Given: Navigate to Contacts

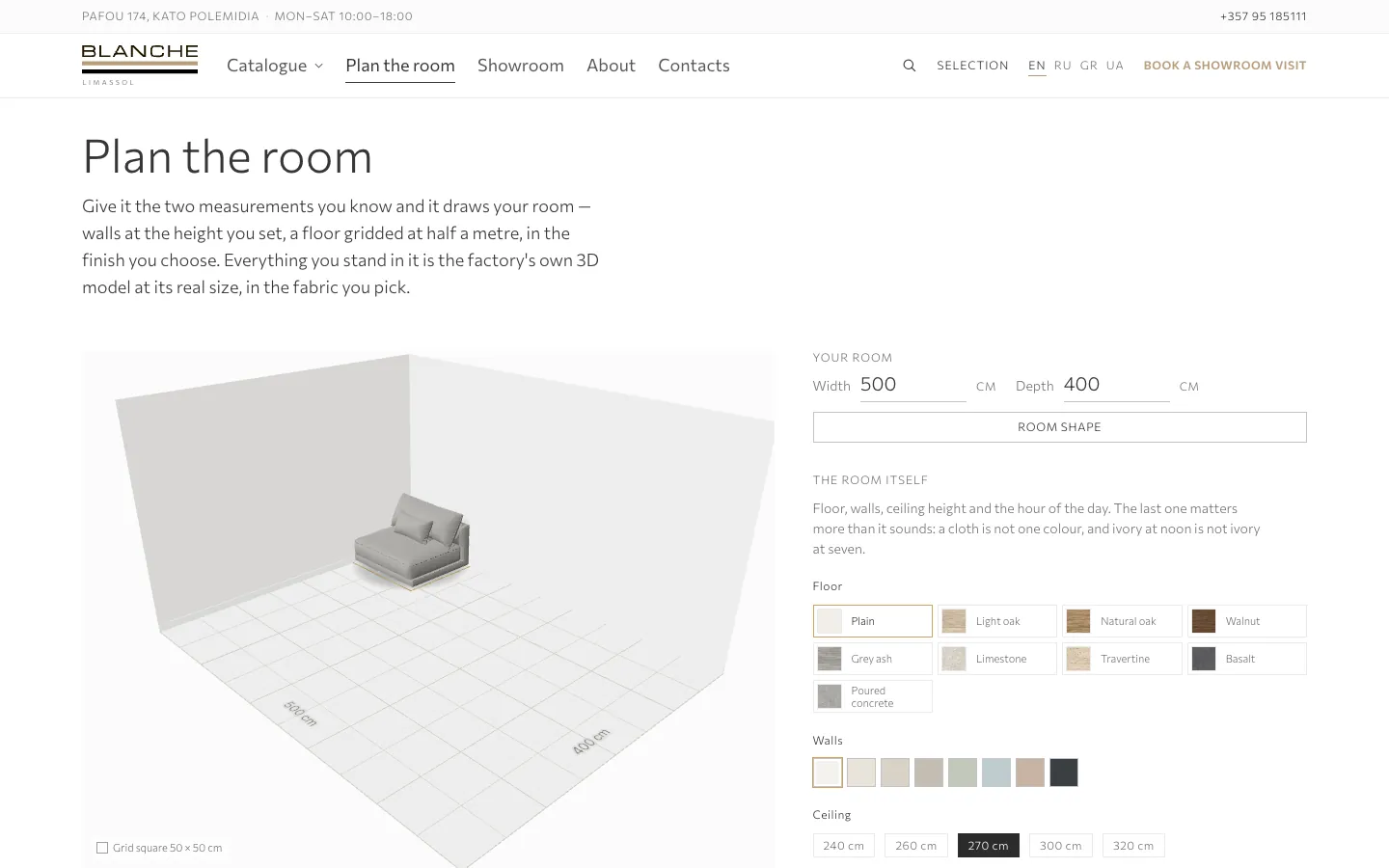Looking at the screenshot, I should tap(694, 66).
